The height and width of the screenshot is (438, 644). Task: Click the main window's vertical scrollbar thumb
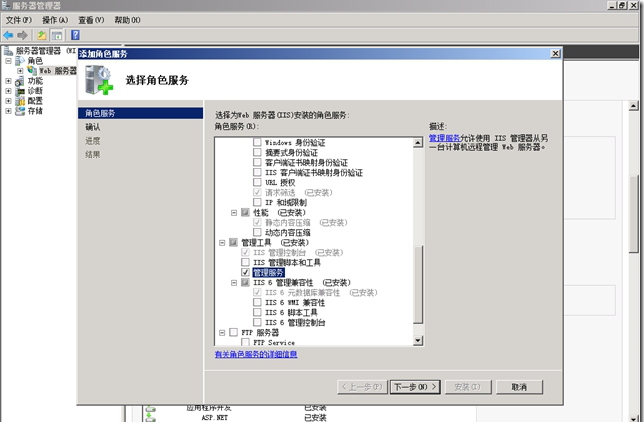pos(633,214)
